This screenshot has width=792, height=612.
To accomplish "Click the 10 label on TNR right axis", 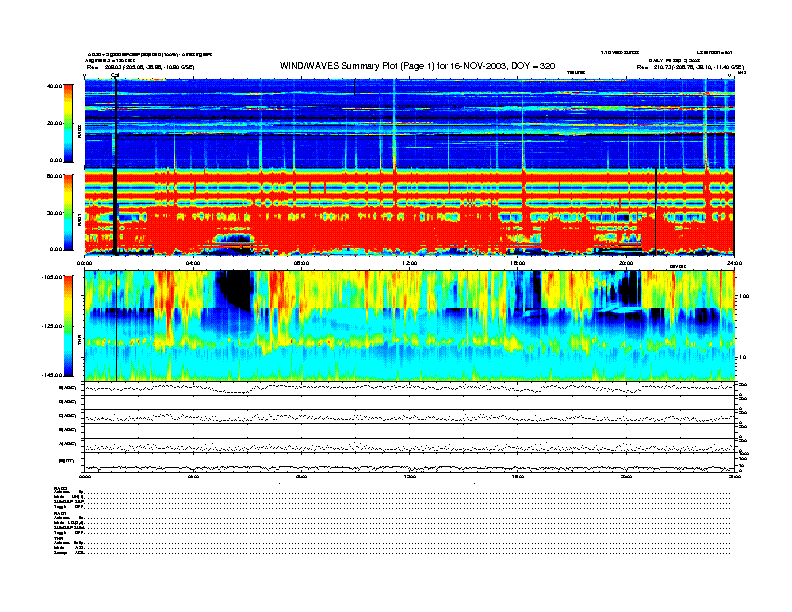I will (x=742, y=357).
